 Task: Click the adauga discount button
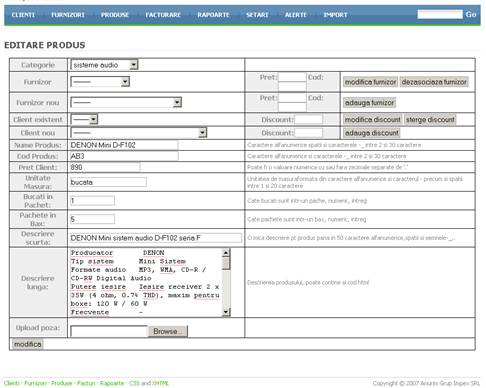coord(371,133)
